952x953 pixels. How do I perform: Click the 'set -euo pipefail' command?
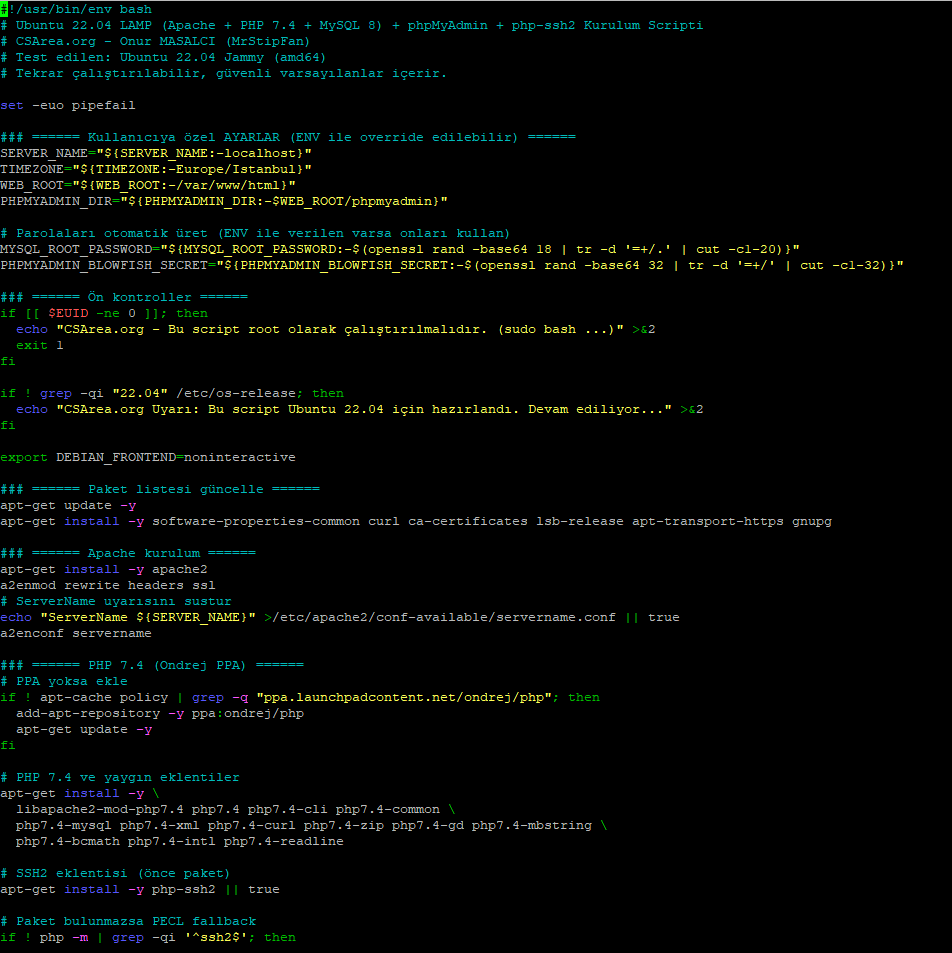67,105
